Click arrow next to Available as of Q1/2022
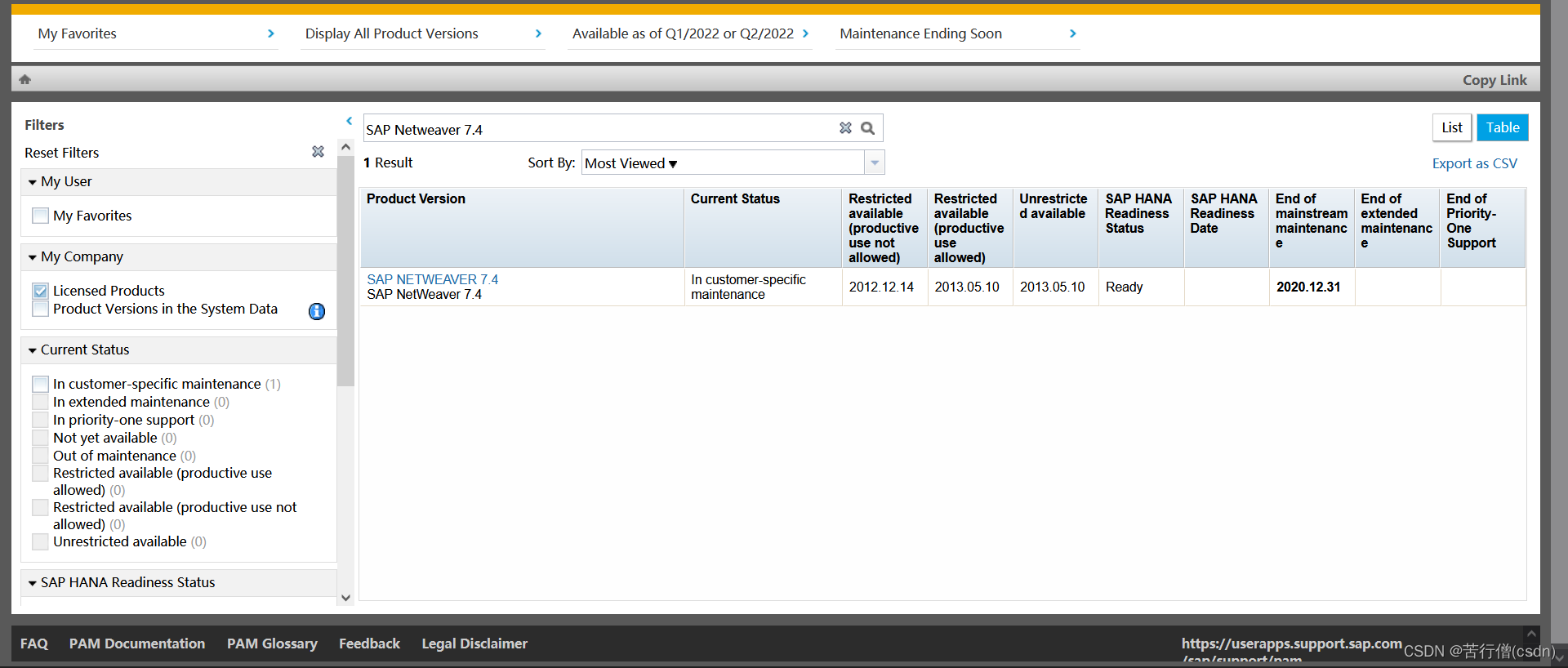The image size is (1568, 668). tap(805, 33)
